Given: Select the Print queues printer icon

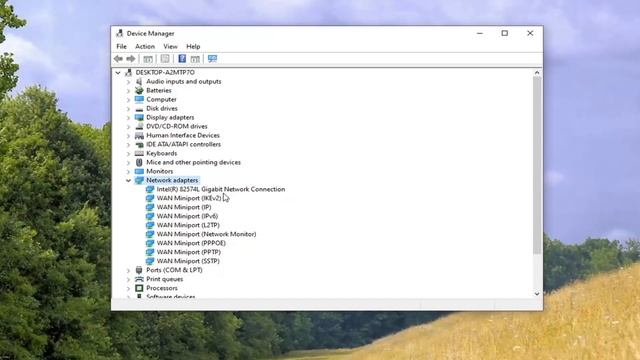Looking at the screenshot, I should [139, 279].
